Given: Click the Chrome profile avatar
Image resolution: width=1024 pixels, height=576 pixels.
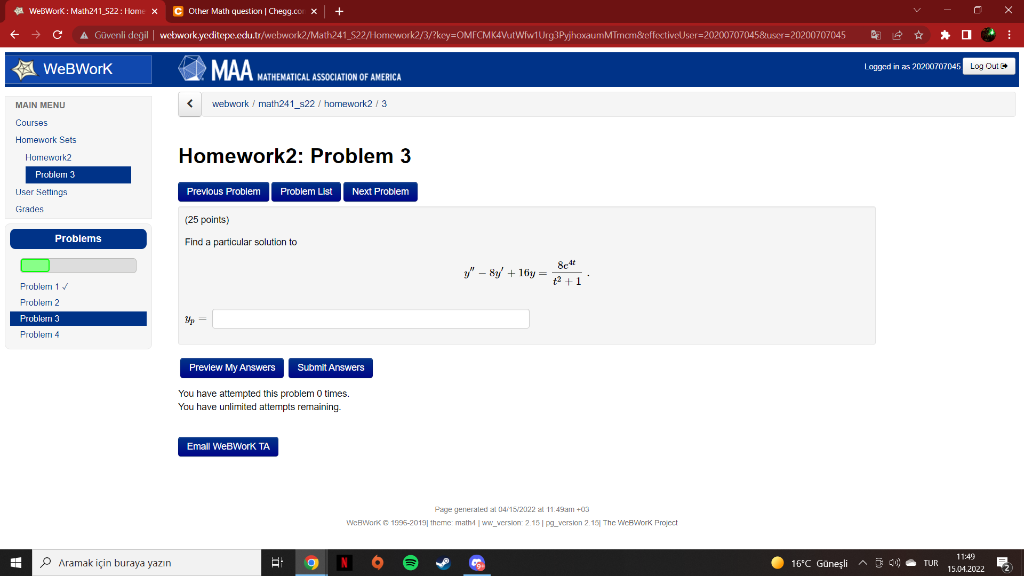Looking at the screenshot, I should (986, 34).
